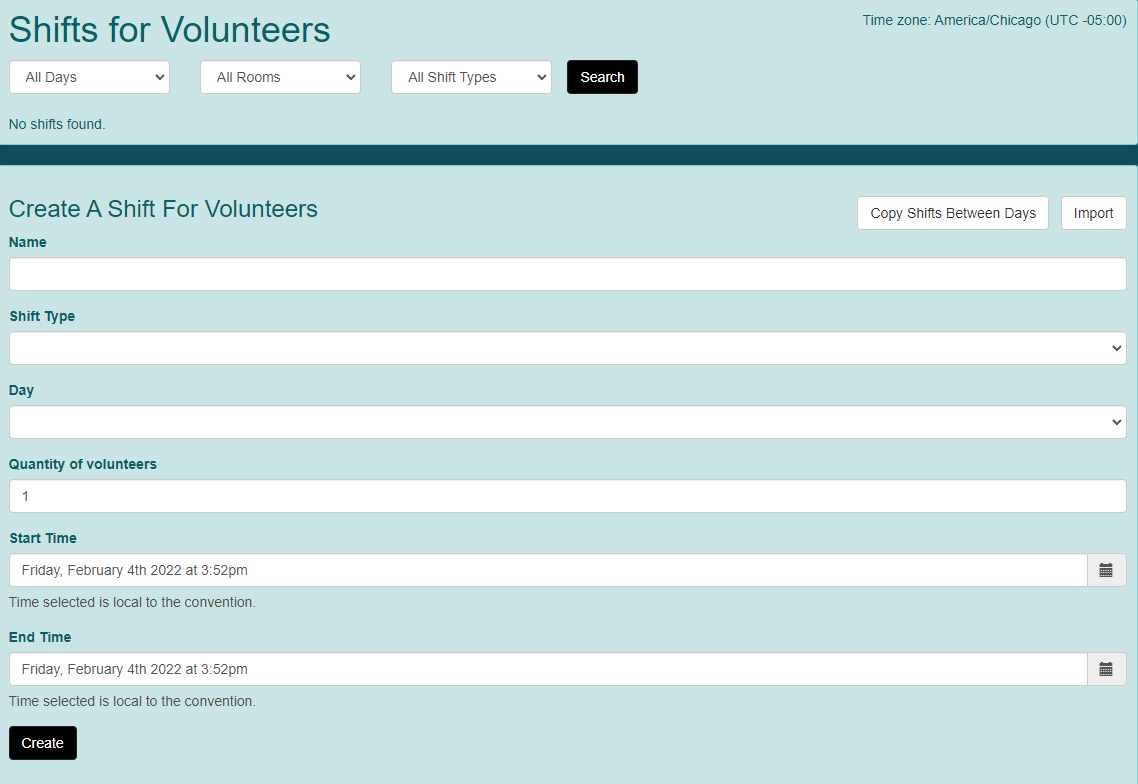
Task: Click the Start Time text field
Action: pos(548,571)
